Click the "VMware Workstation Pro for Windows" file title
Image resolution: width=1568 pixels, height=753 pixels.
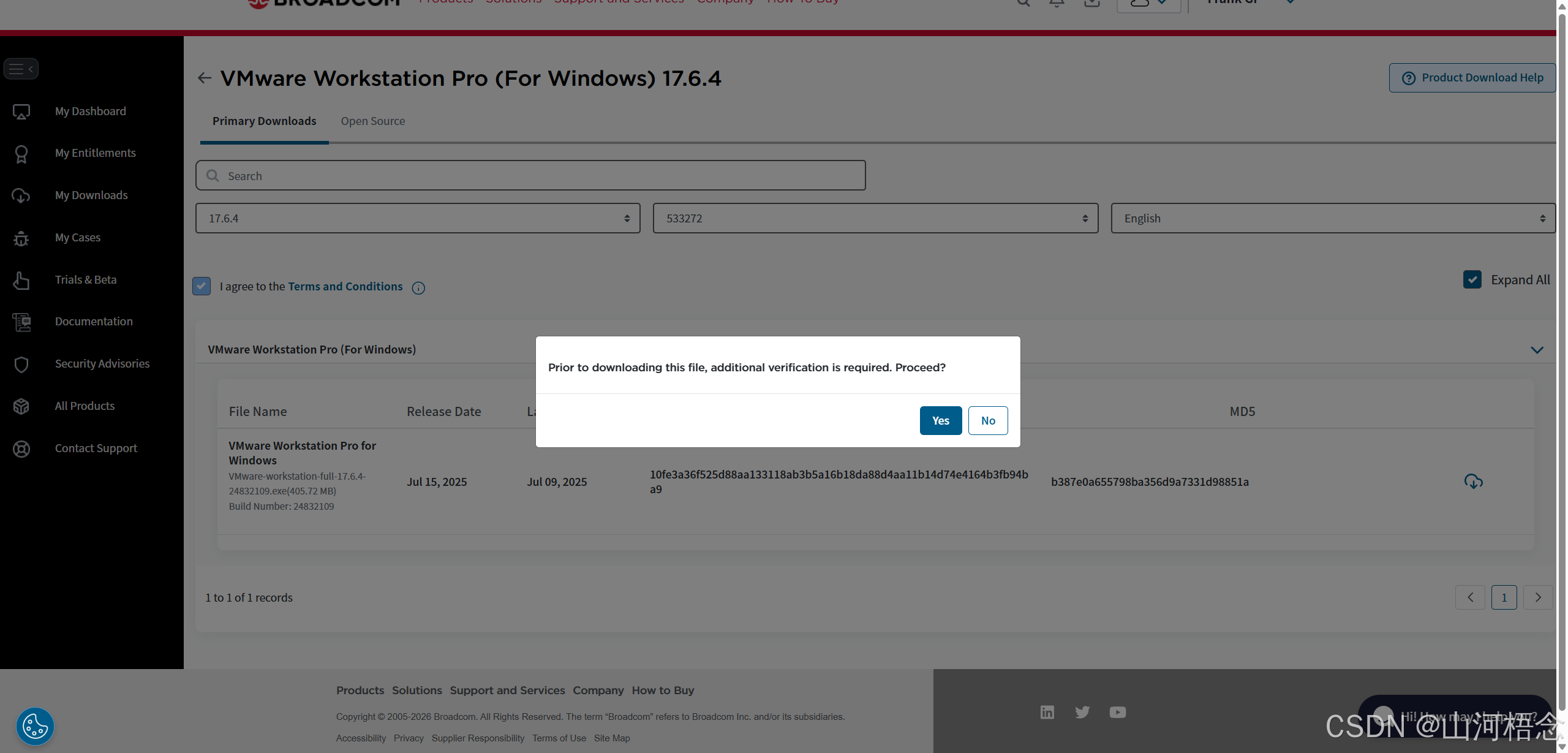[303, 453]
